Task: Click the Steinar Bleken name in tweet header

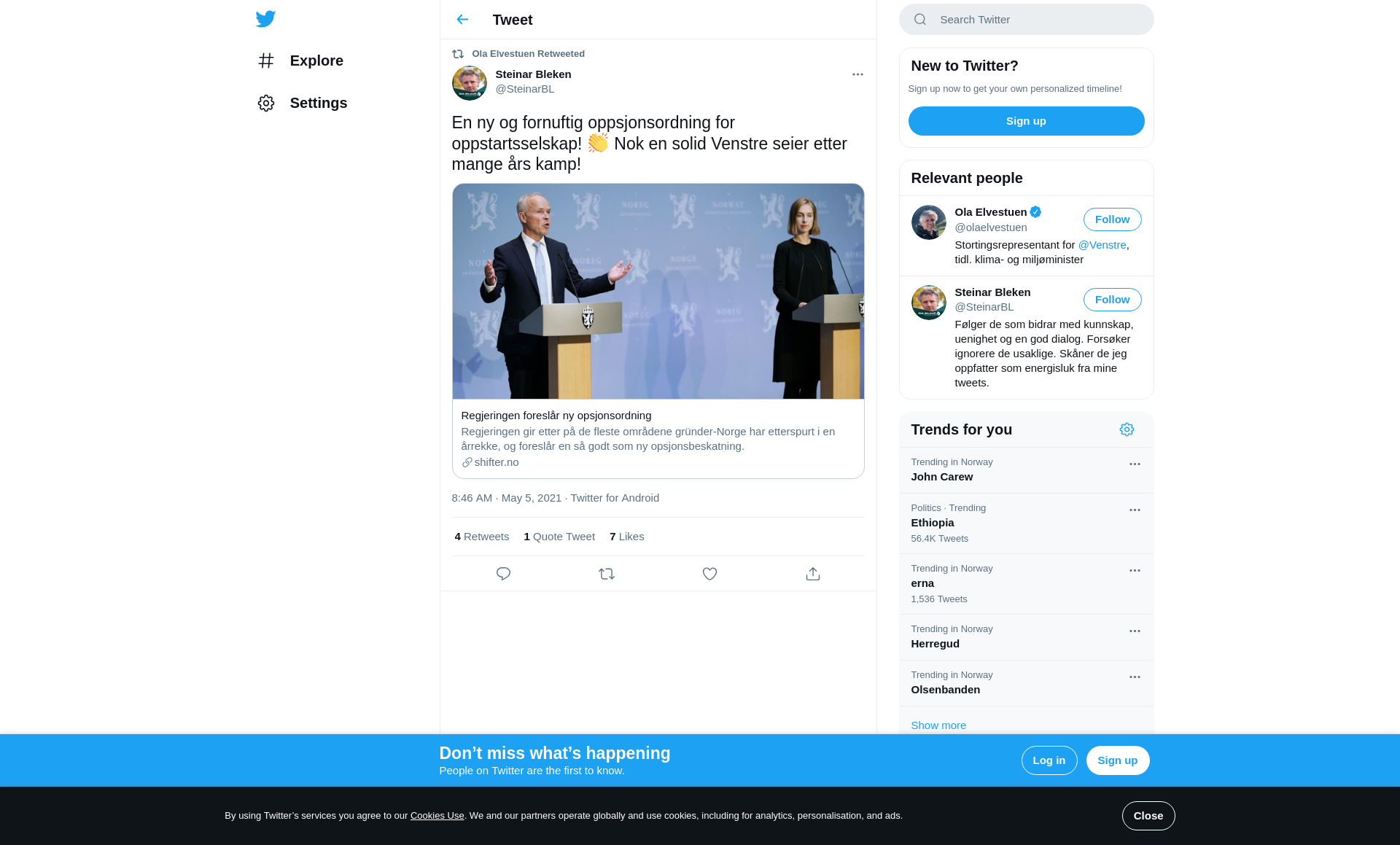Action: 533,74
